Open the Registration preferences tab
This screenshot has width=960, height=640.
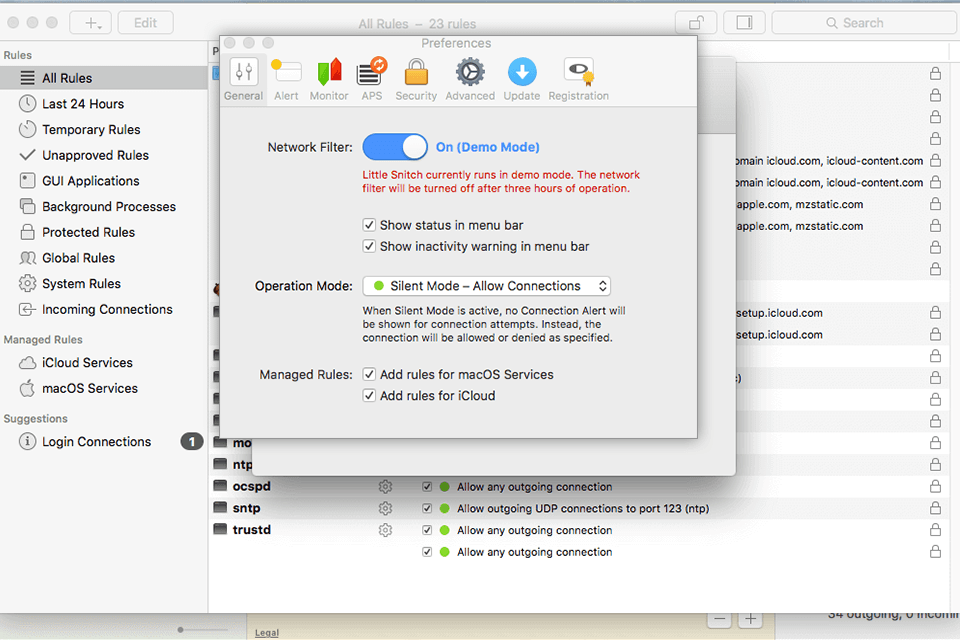point(579,80)
